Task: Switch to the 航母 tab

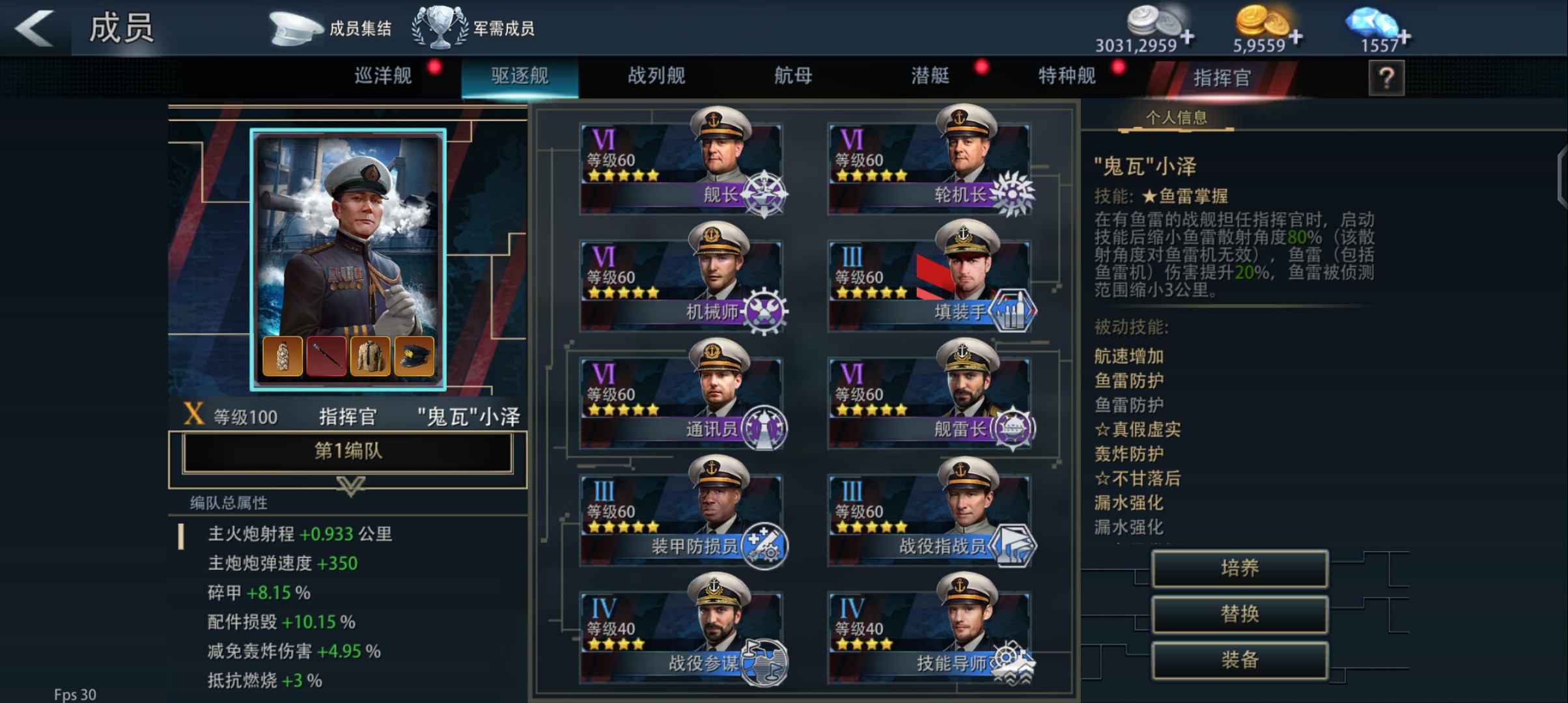Action: click(x=793, y=76)
